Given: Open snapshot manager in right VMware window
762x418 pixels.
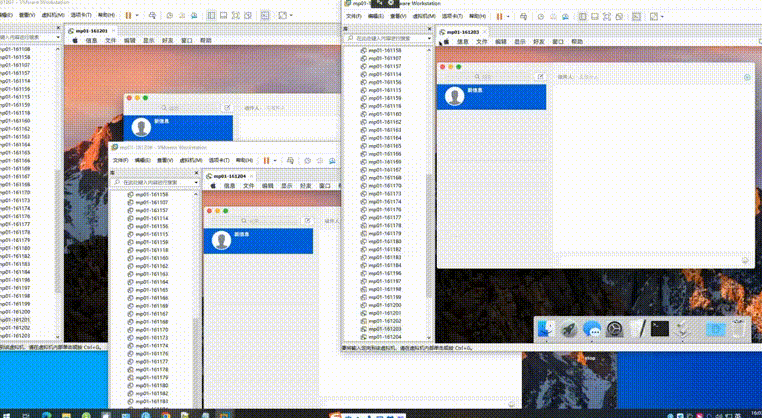Looking at the screenshot, I should (565, 17).
